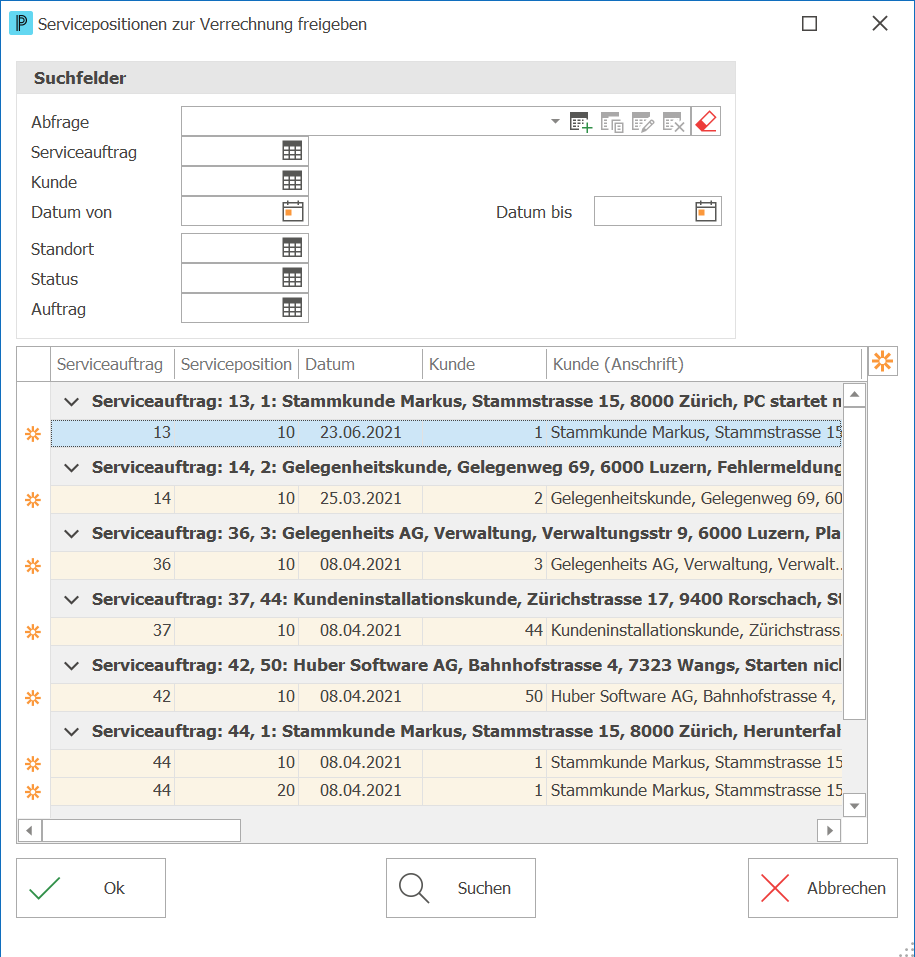This screenshot has width=915, height=957.
Task: Click the horizontal scrollbar right arrow
Action: click(829, 830)
